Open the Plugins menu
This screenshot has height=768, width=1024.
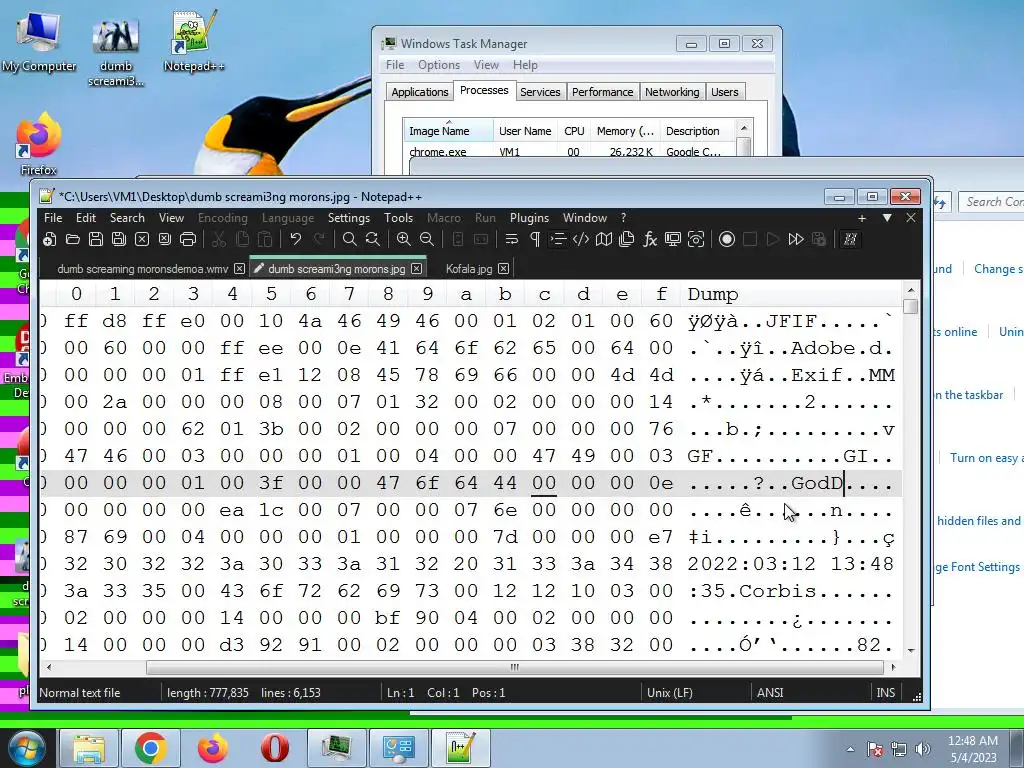(x=530, y=217)
